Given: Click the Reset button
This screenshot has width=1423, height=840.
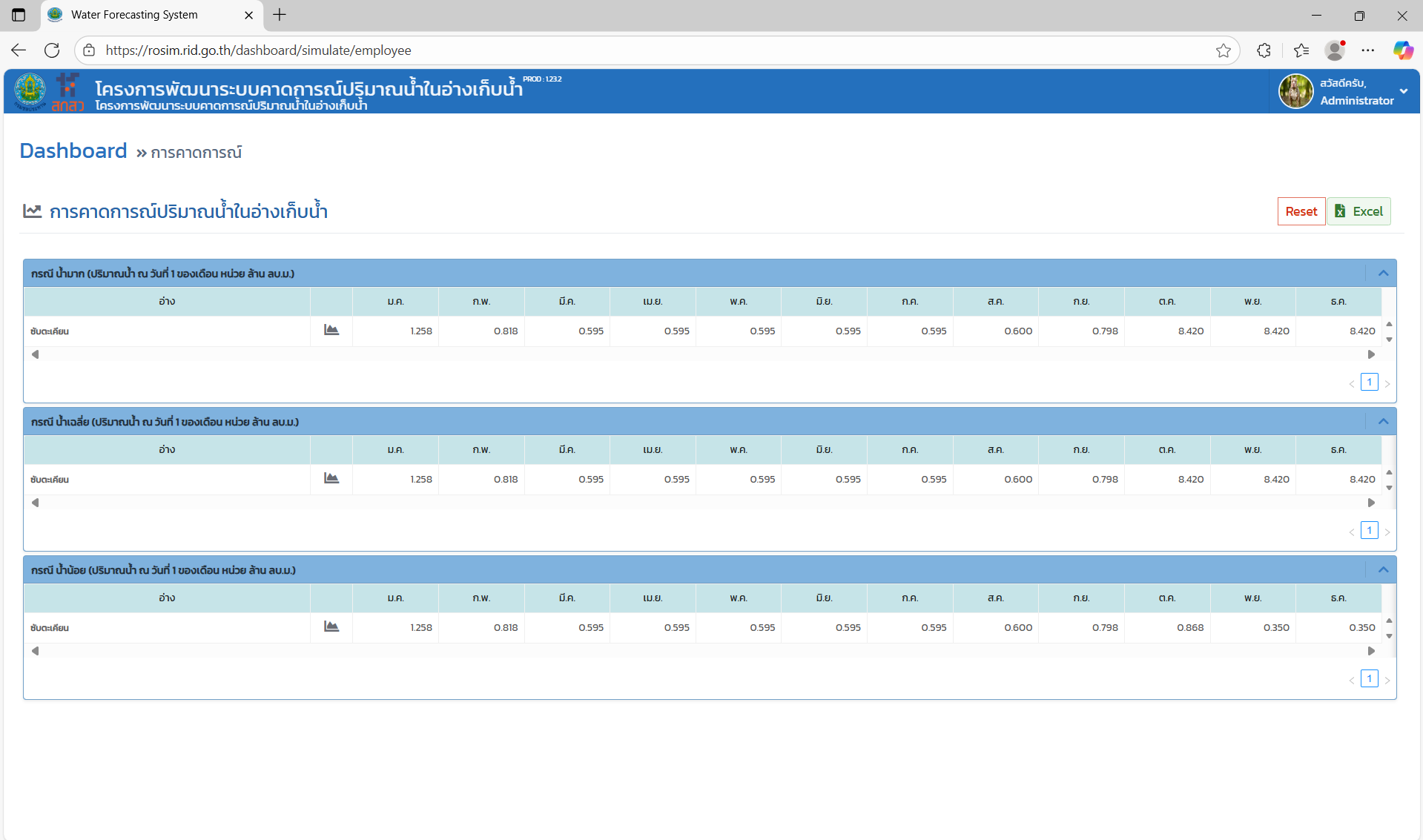Looking at the screenshot, I should pos(1301,211).
